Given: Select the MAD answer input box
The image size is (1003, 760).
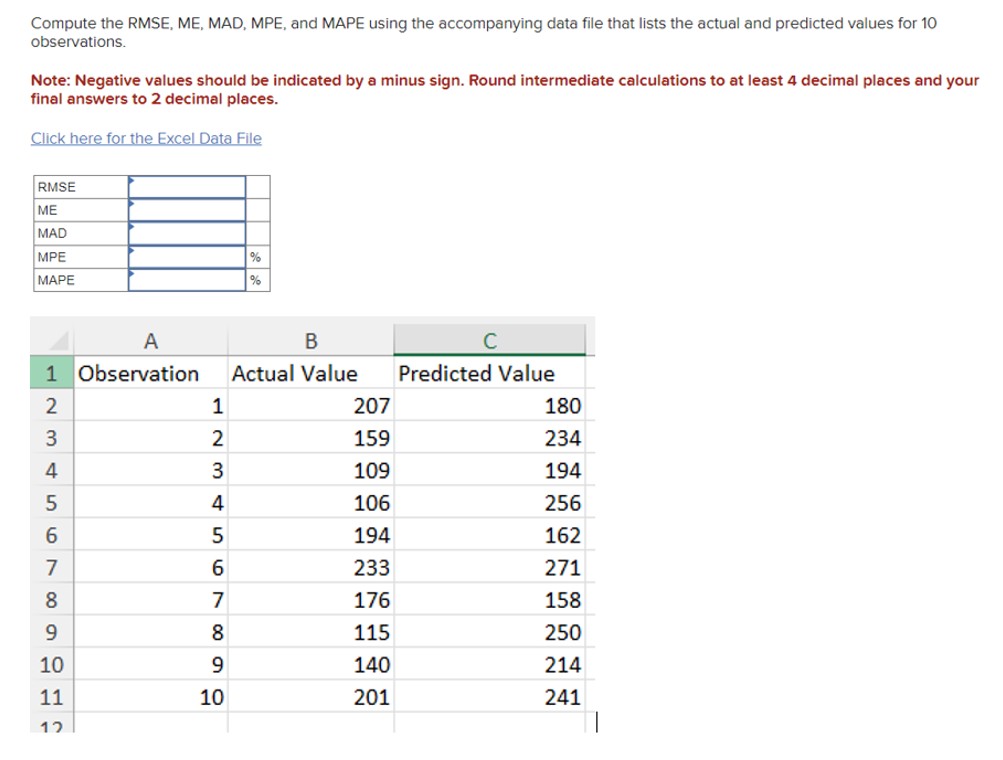Looking at the screenshot, I should (x=185, y=232).
